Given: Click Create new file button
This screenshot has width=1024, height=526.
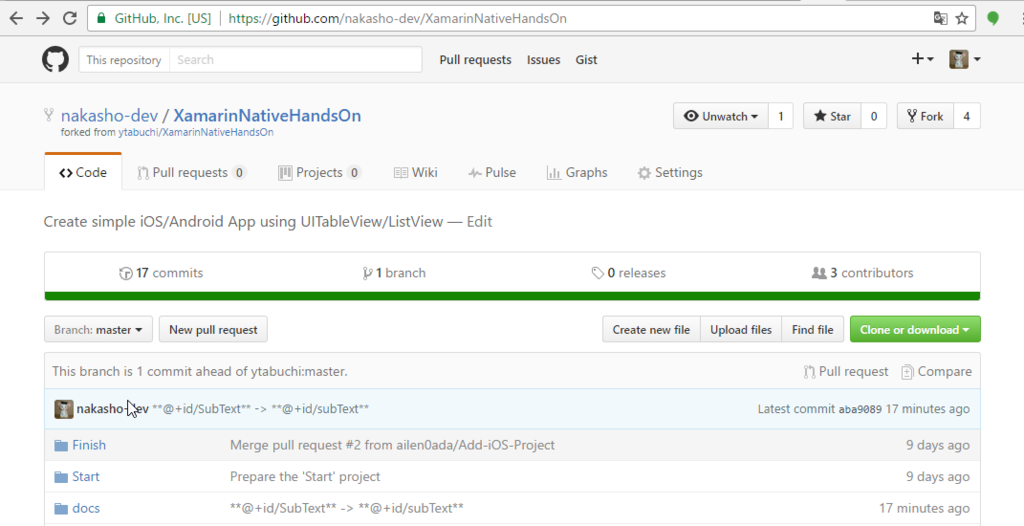Looking at the screenshot, I should 651,329.
